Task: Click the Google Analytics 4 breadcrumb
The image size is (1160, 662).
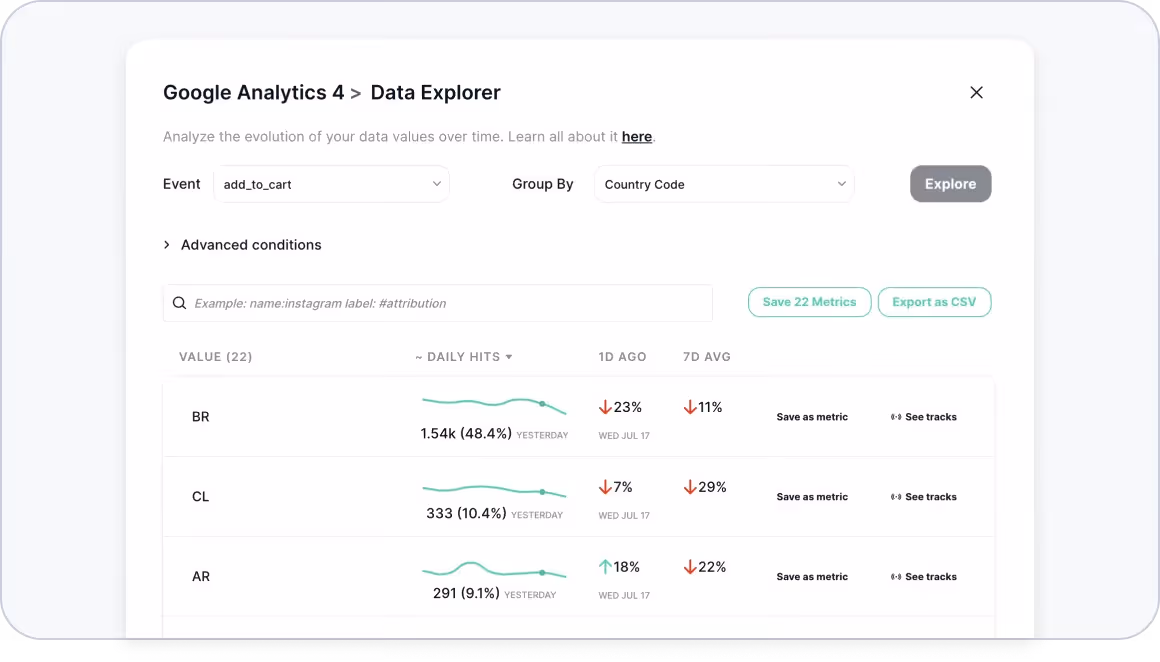Action: pyautogui.click(x=253, y=93)
